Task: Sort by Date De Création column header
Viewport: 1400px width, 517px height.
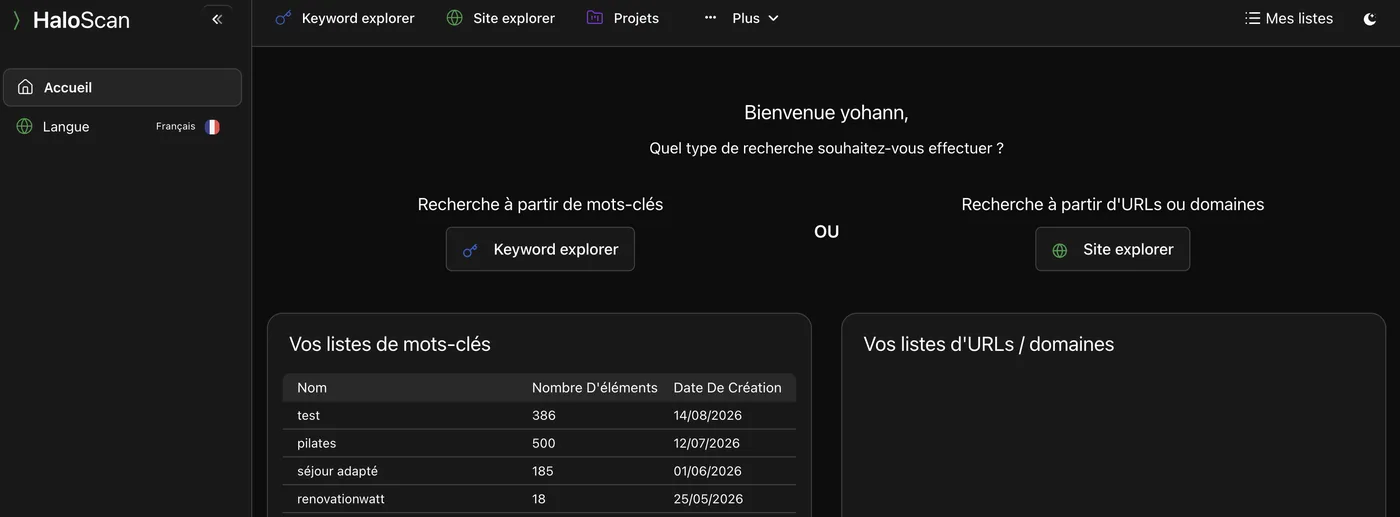Action: pyautogui.click(x=728, y=388)
